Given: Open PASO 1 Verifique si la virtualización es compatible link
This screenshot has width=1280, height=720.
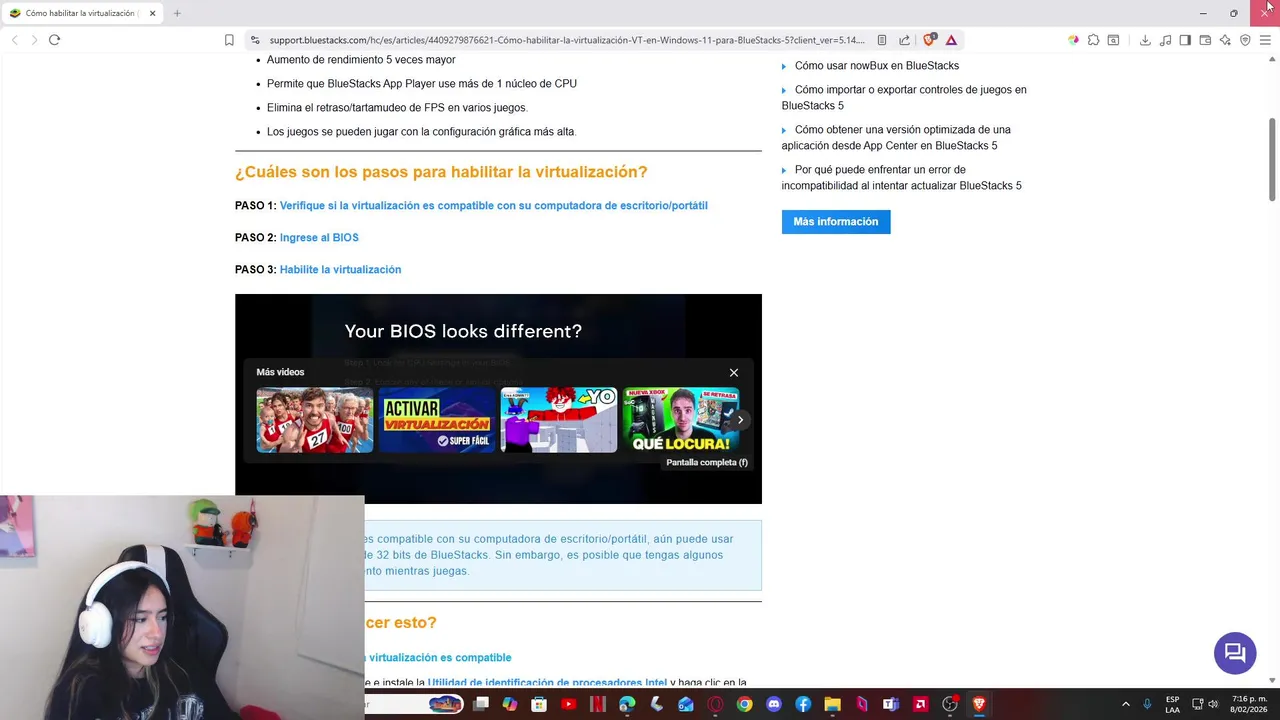Looking at the screenshot, I should click(493, 205).
